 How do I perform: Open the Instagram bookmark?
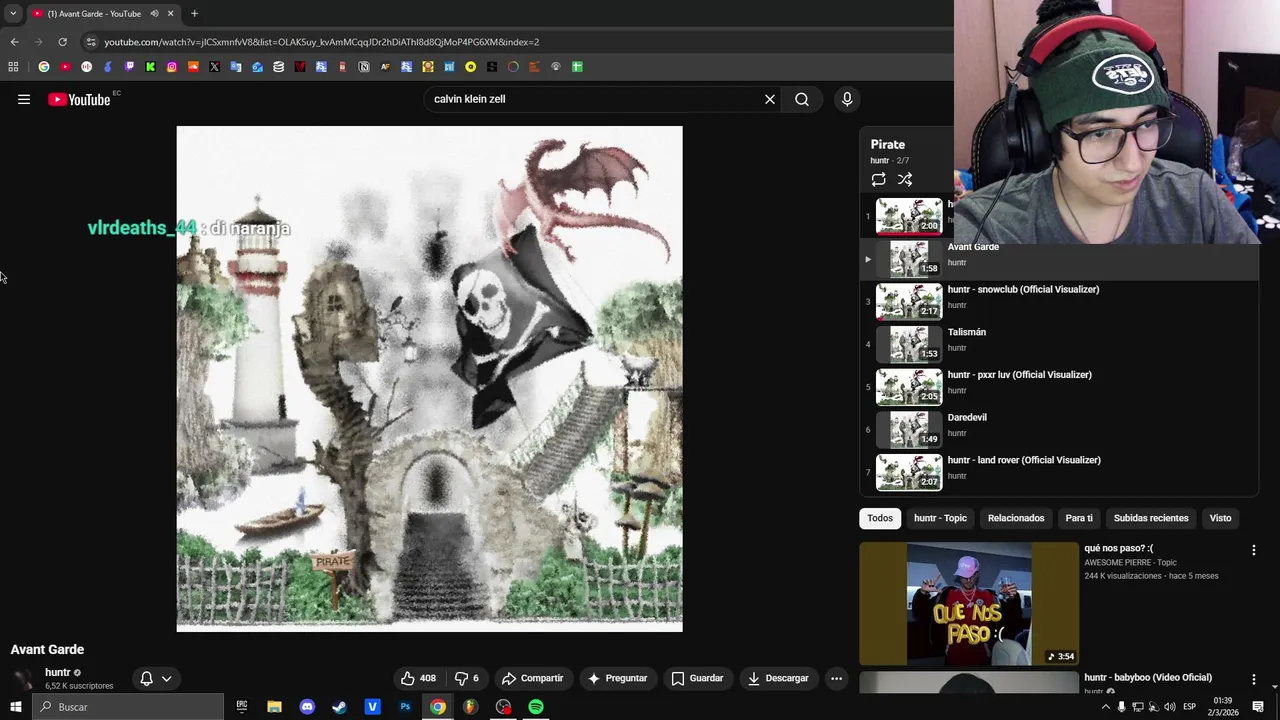(x=172, y=67)
